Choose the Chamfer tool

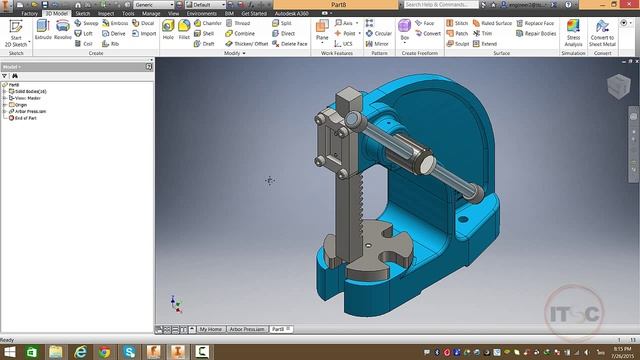click(x=208, y=23)
